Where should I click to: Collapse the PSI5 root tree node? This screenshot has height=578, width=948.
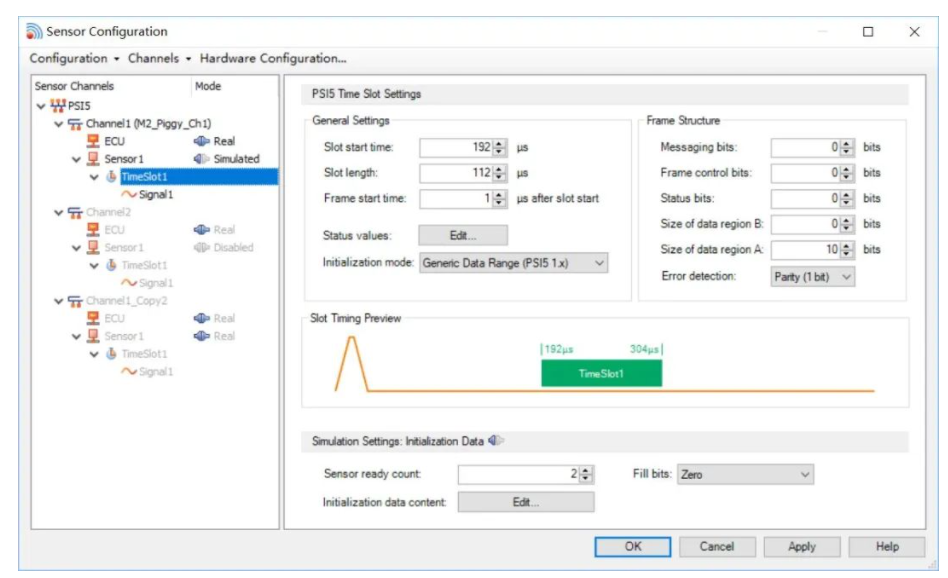[x=41, y=106]
